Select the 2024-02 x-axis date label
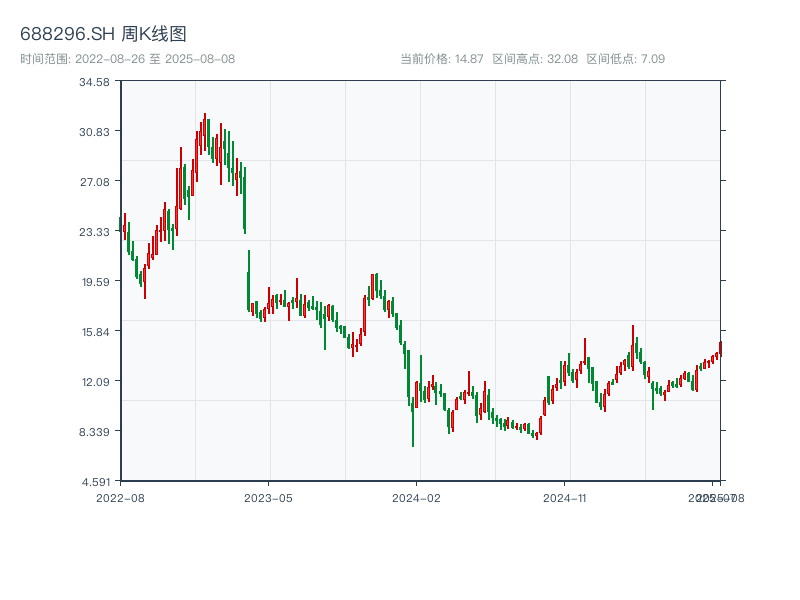Image resolution: width=800 pixels, height=600 pixels. tap(417, 497)
